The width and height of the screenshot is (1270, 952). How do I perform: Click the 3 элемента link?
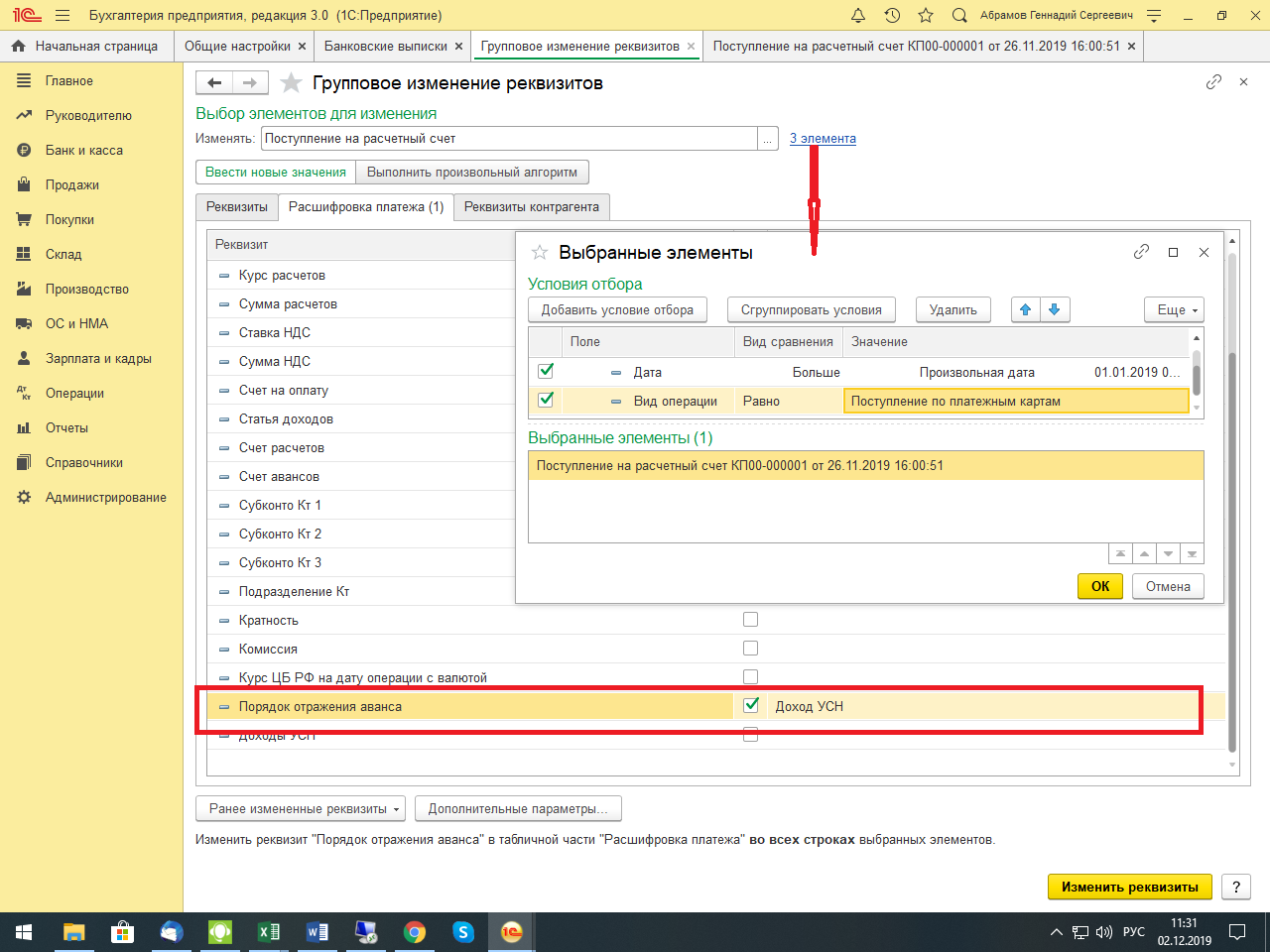point(823,139)
